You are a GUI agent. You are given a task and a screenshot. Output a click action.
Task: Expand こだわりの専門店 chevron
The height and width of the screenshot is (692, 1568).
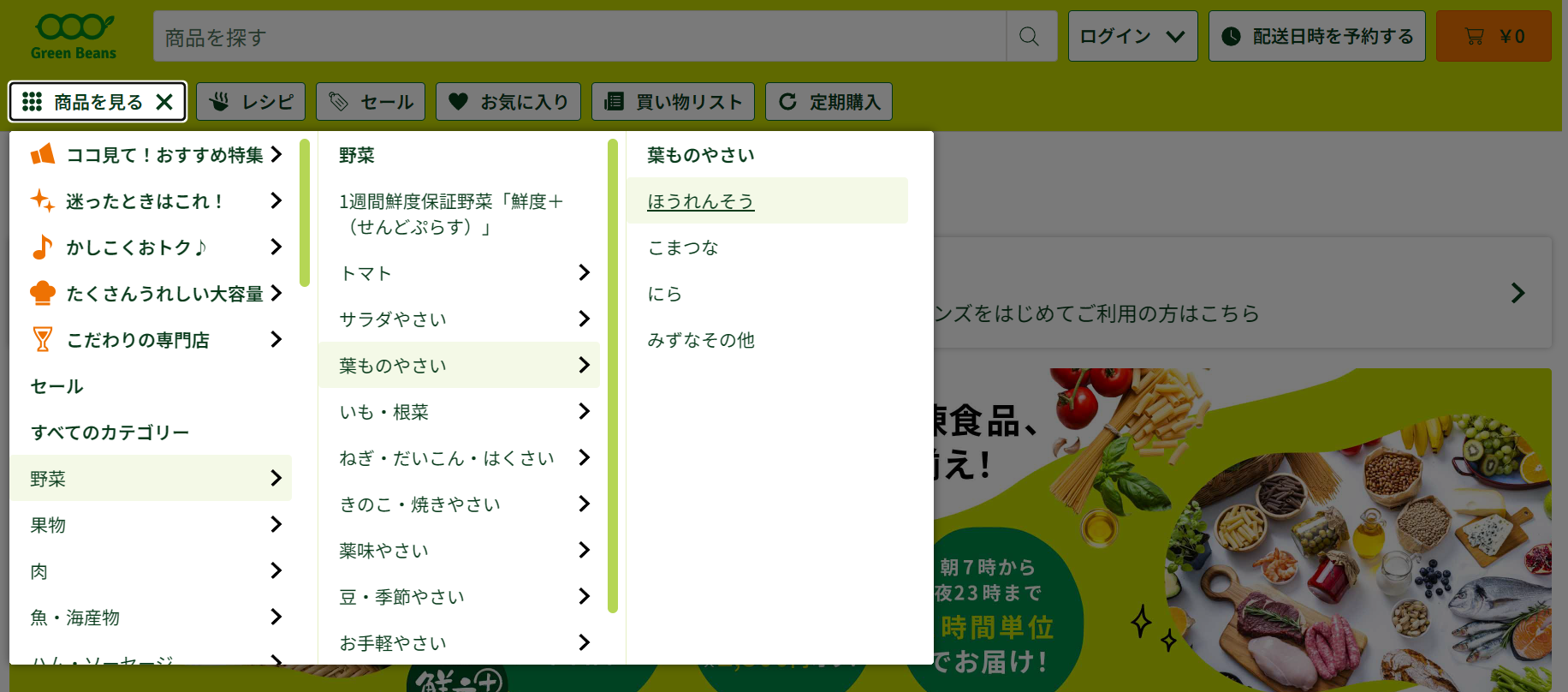click(x=276, y=339)
